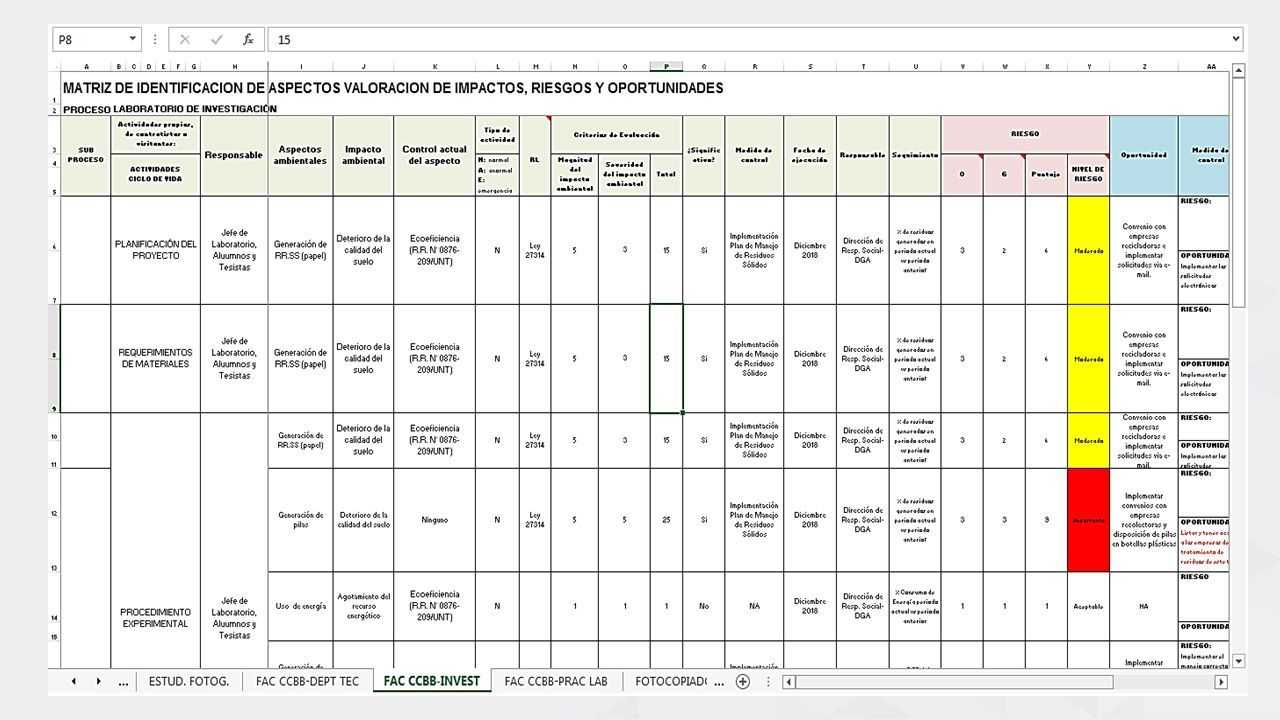Screen dimensions: 1280x720
Task: Click the NA control measure cell in energía row
Action: (754, 606)
